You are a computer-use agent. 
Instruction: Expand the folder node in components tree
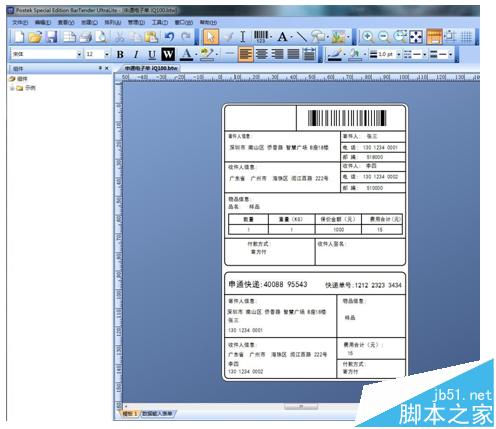[12, 88]
